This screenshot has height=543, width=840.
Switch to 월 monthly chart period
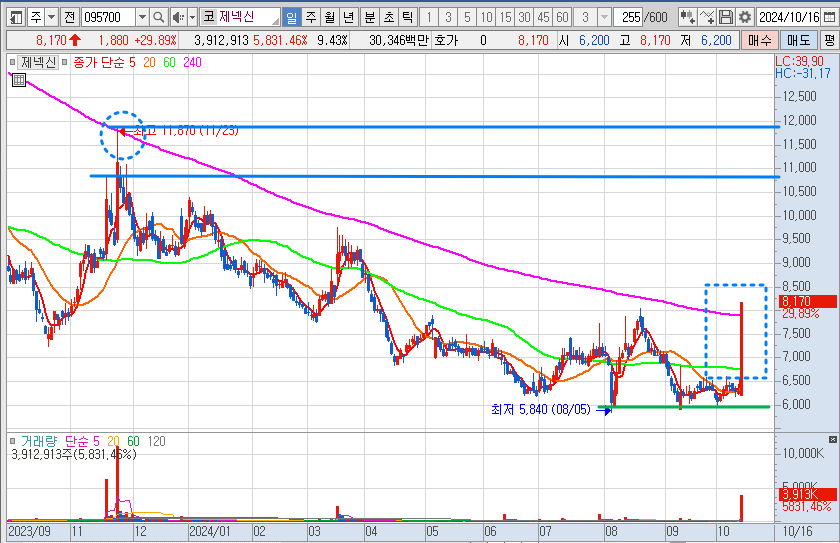click(330, 18)
